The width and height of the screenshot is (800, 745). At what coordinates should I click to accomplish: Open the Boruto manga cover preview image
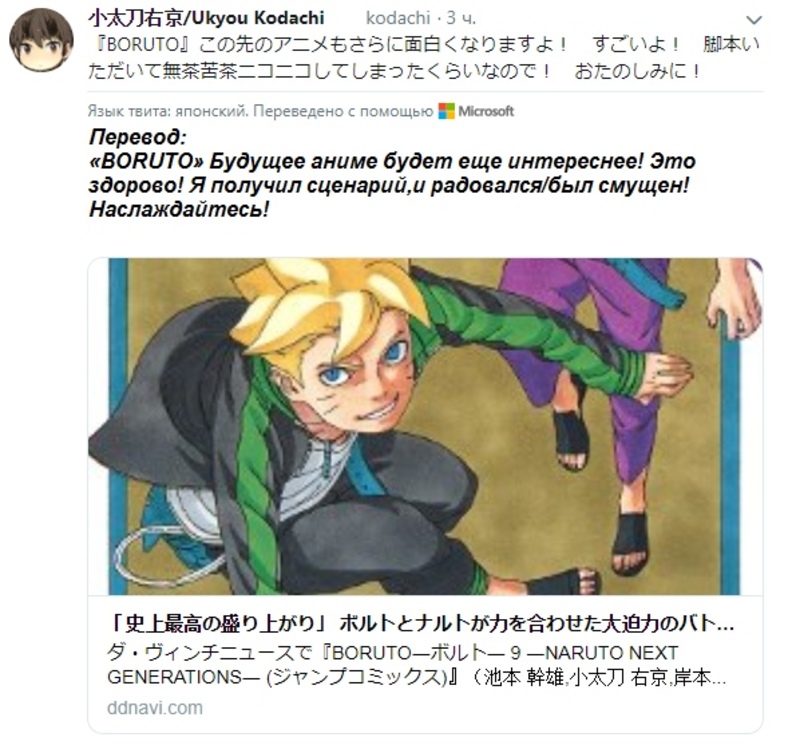(x=425, y=426)
